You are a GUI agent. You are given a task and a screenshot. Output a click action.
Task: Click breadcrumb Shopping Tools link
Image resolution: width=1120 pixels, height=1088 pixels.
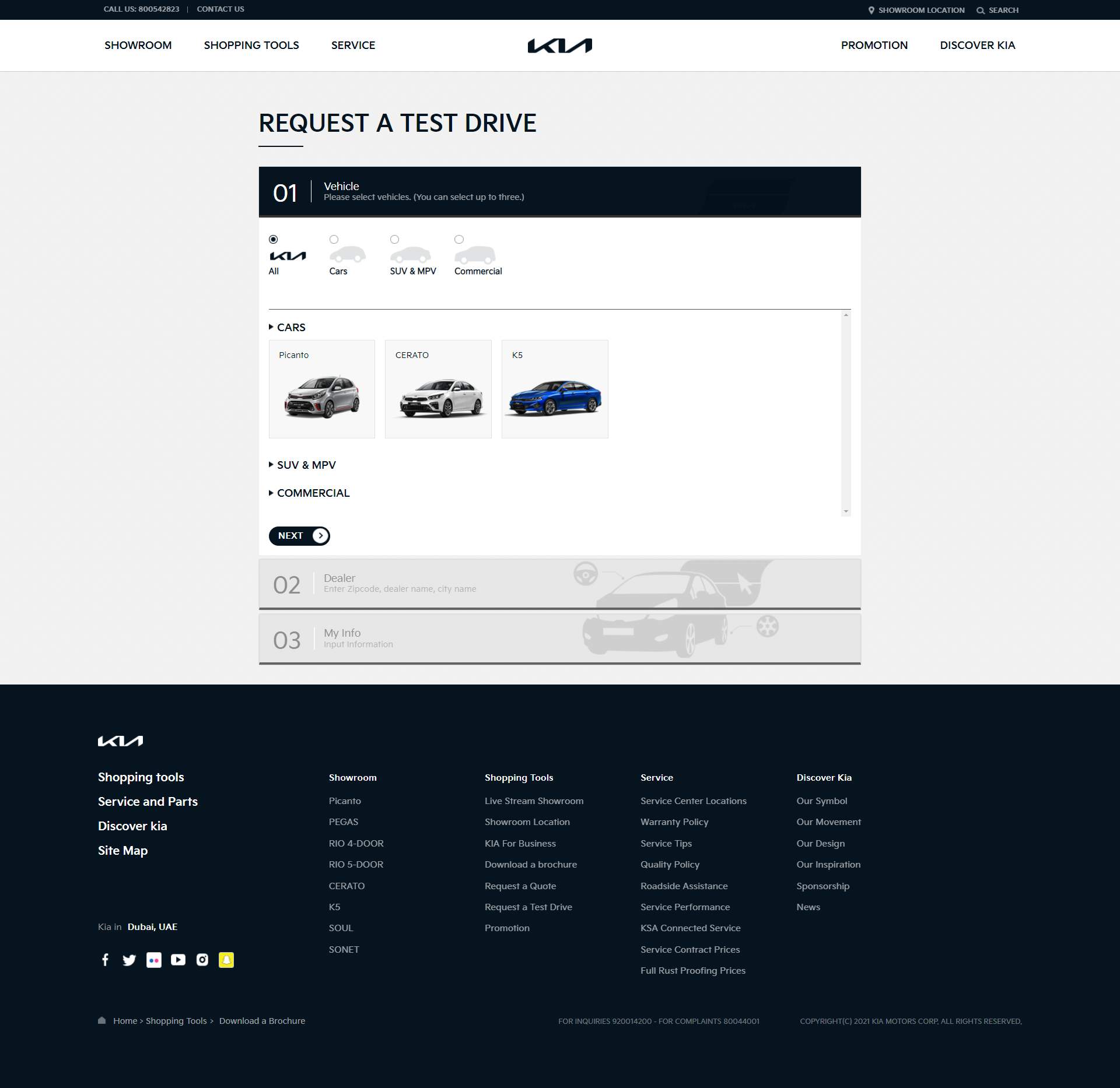click(x=176, y=1020)
